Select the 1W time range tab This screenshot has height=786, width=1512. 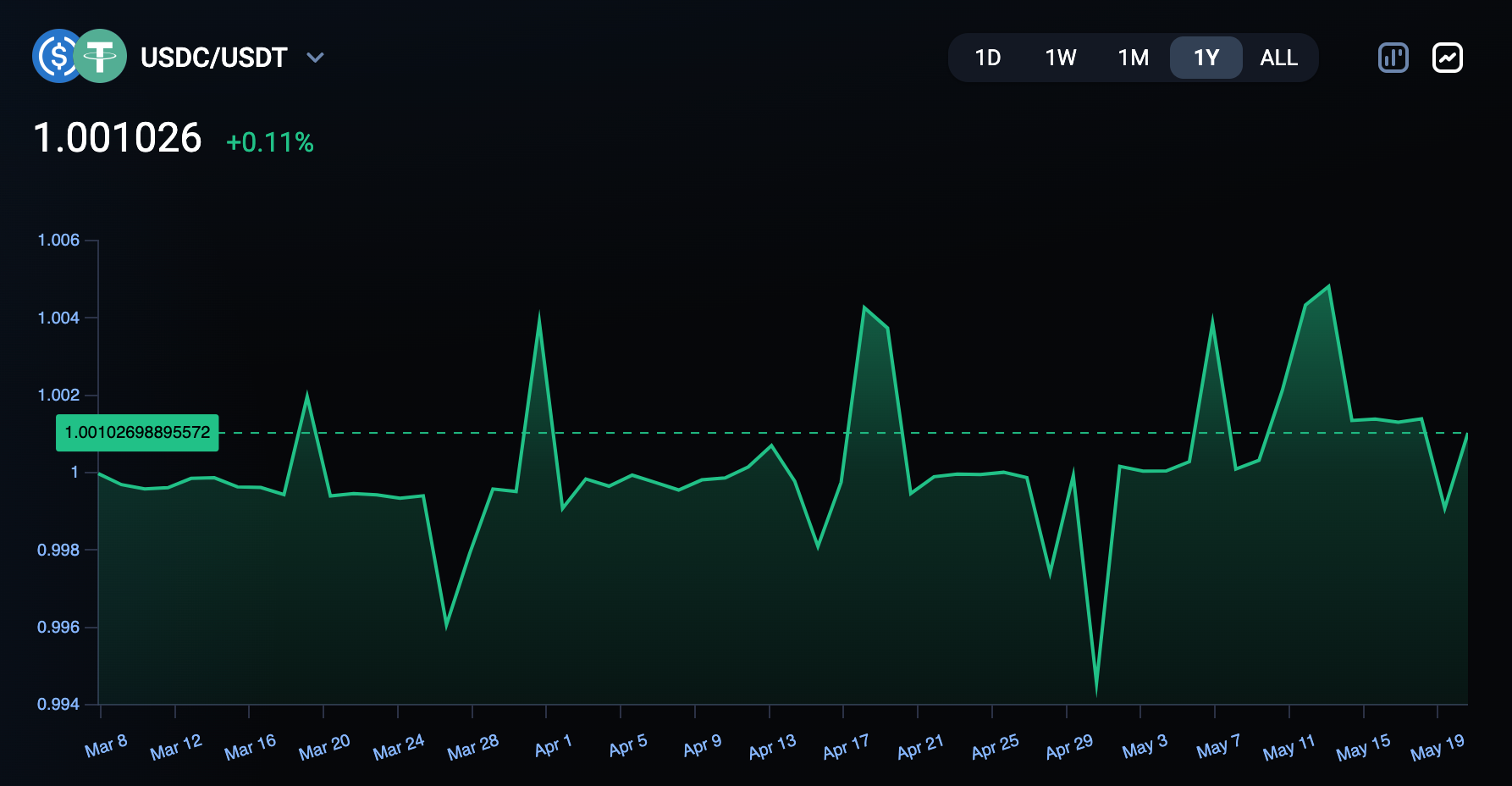point(1061,58)
